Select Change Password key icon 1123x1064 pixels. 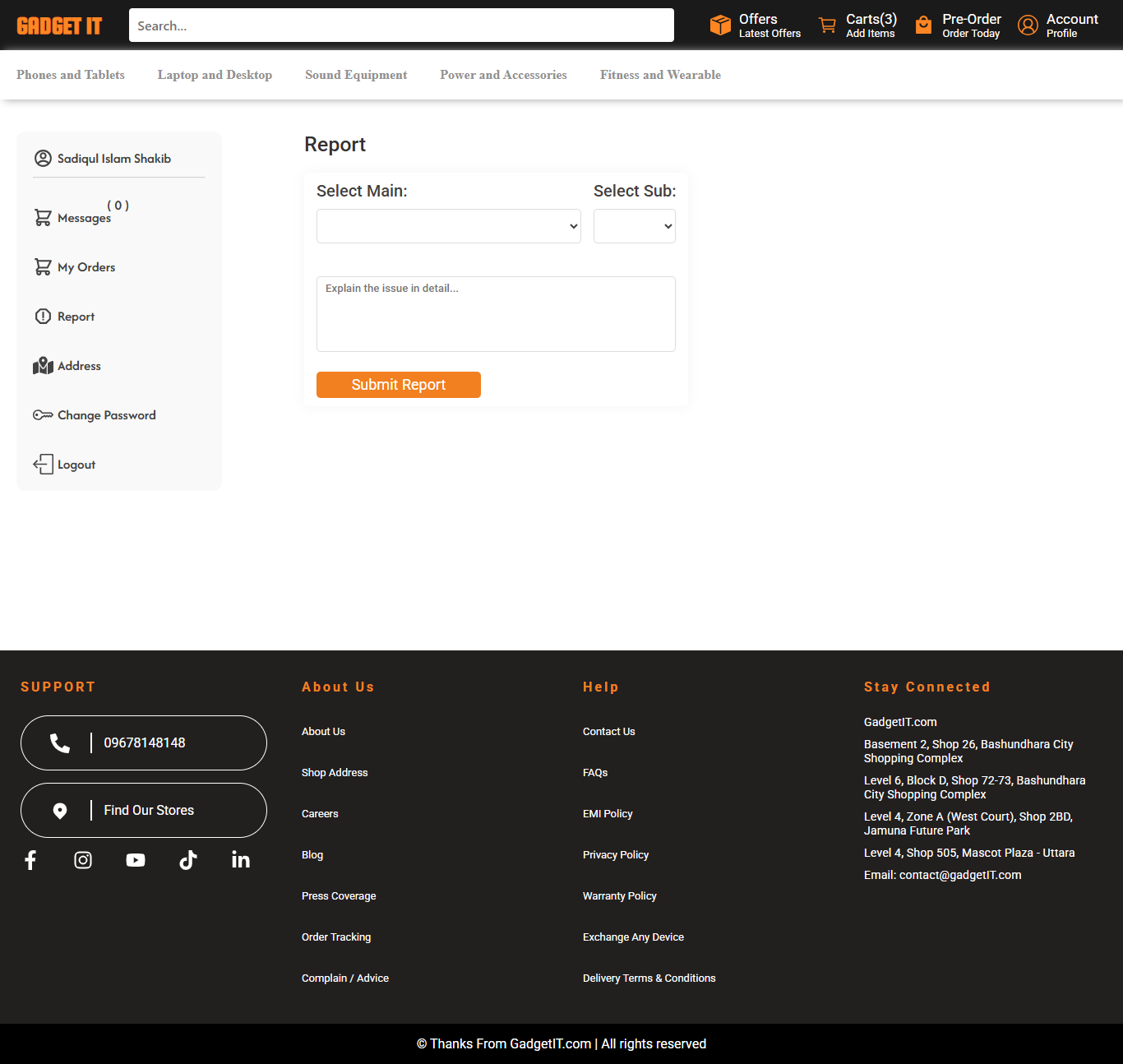(x=43, y=414)
